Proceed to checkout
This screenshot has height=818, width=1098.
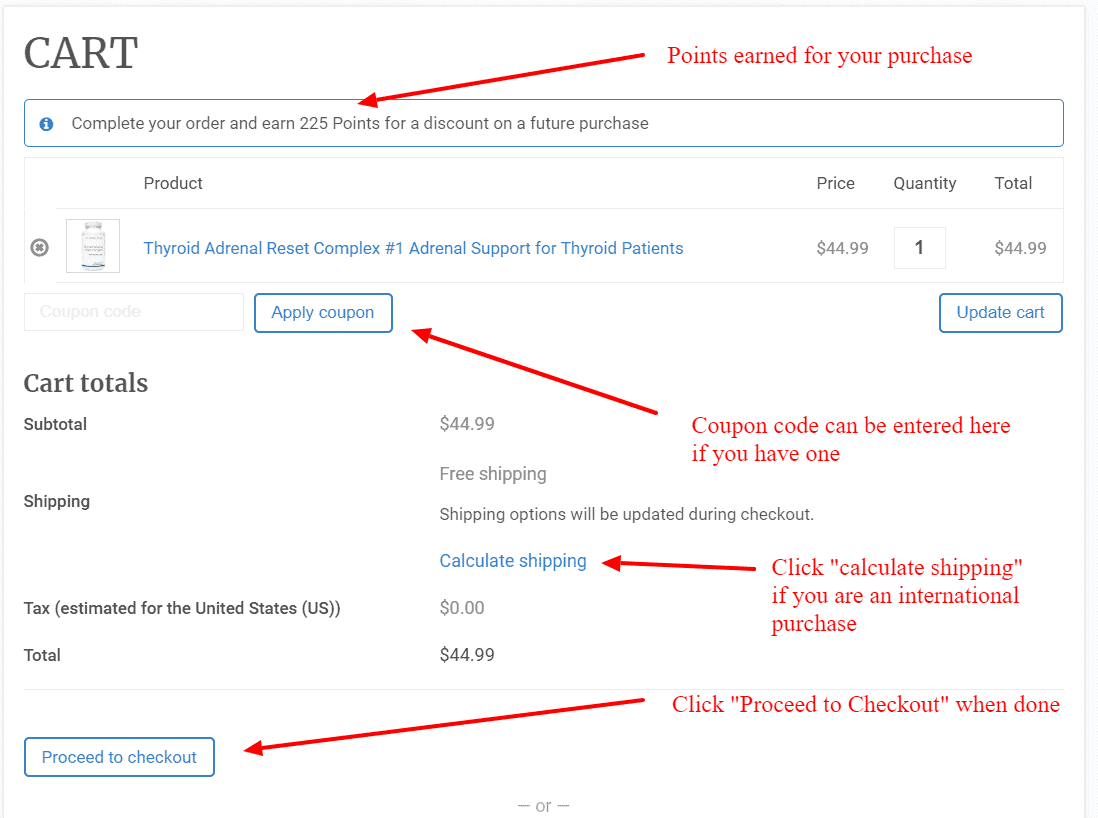coord(119,757)
